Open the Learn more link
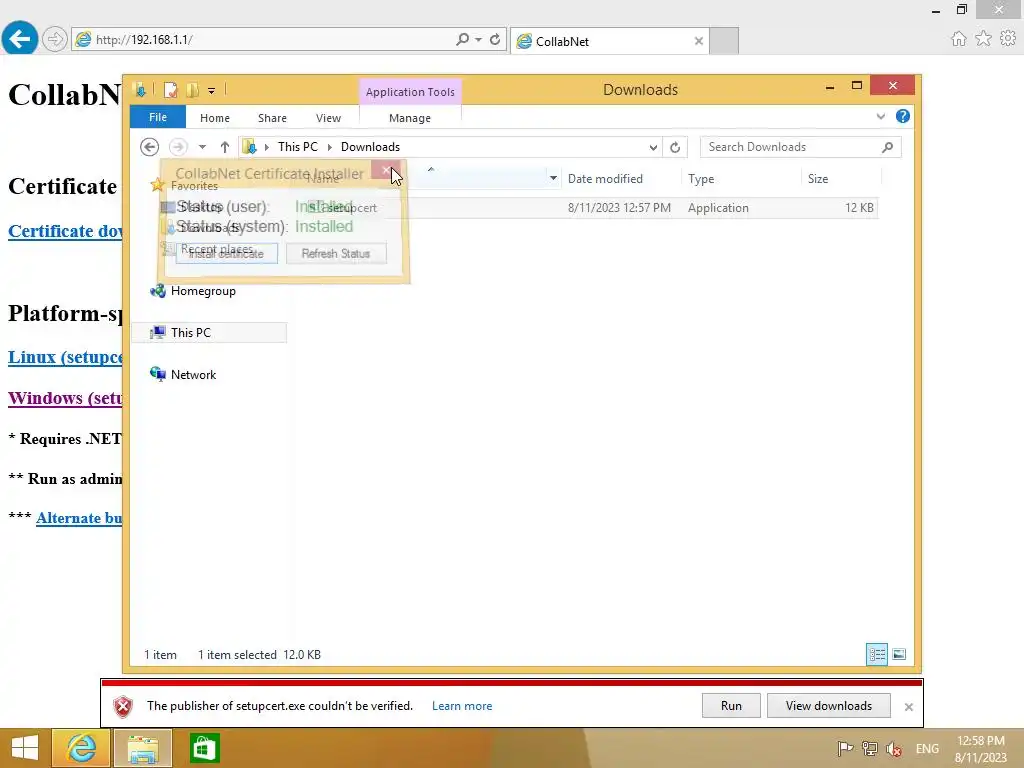Screen dimensions: 1024x768 (x=462, y=706)
